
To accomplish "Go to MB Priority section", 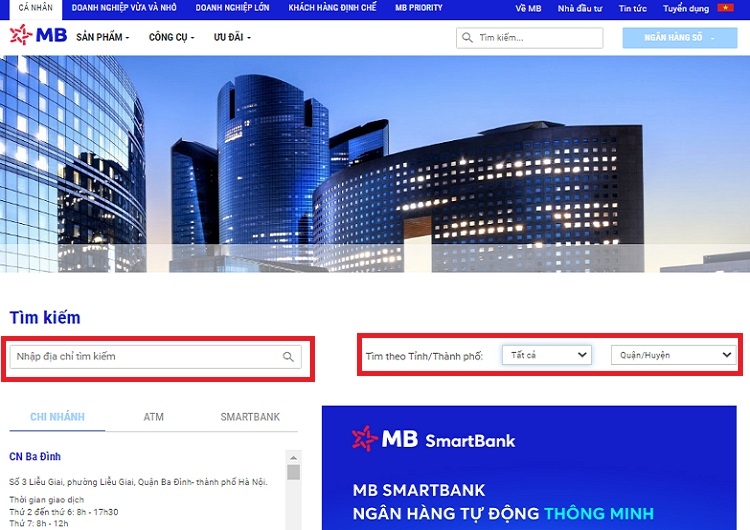I will (418, 8).
